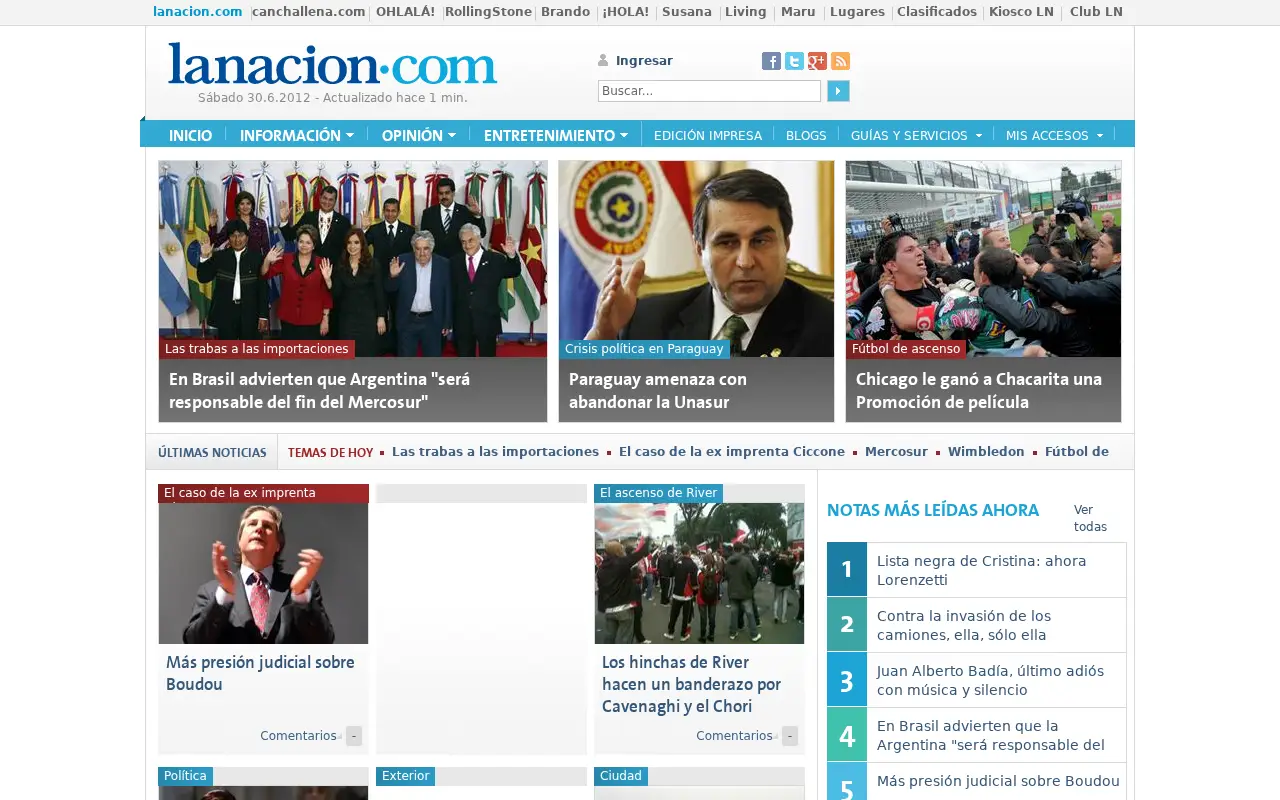Go to INICIO in the navigation bar
This screenshot has width=1280, height=800.
point(190,135)
